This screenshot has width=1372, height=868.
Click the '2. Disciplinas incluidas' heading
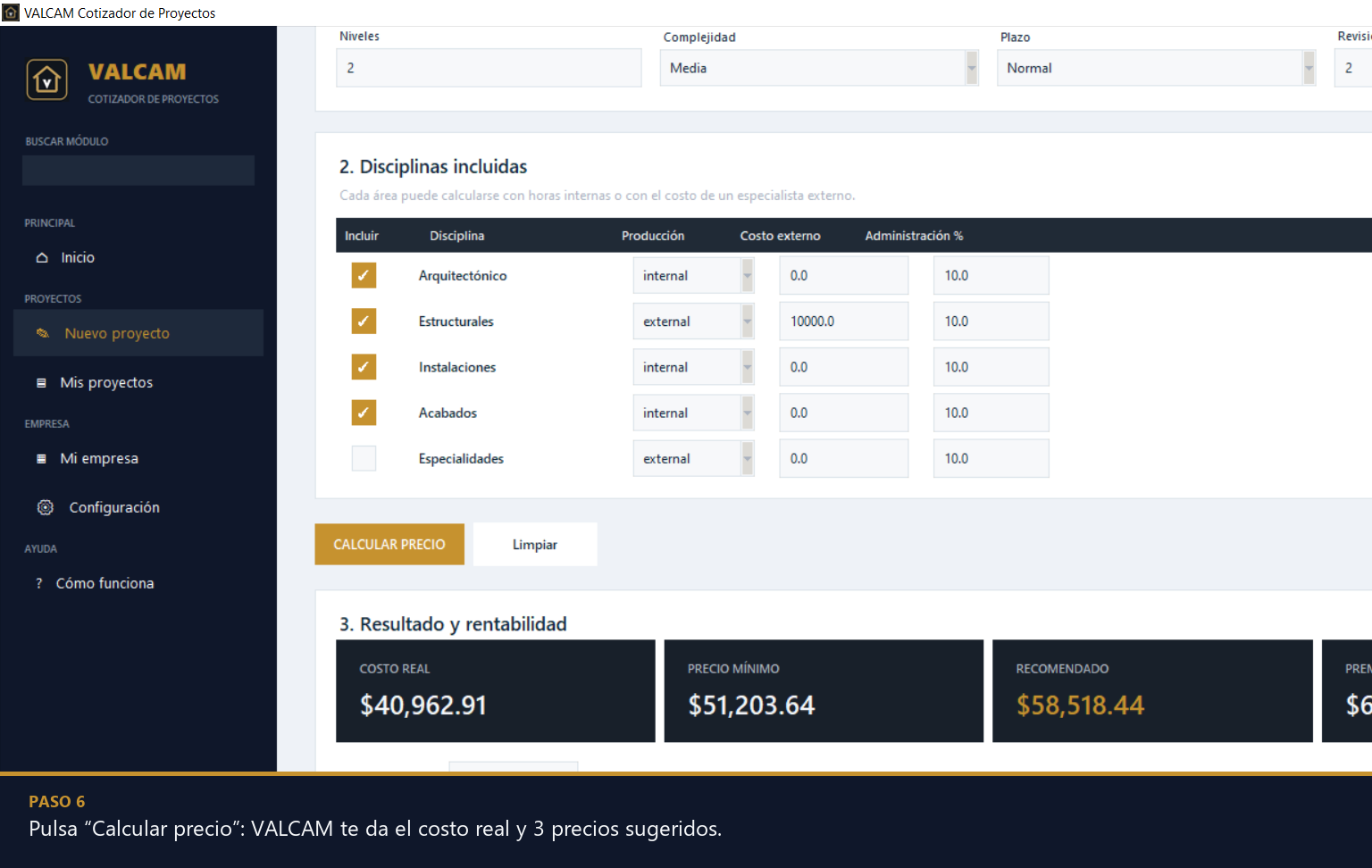433,167
